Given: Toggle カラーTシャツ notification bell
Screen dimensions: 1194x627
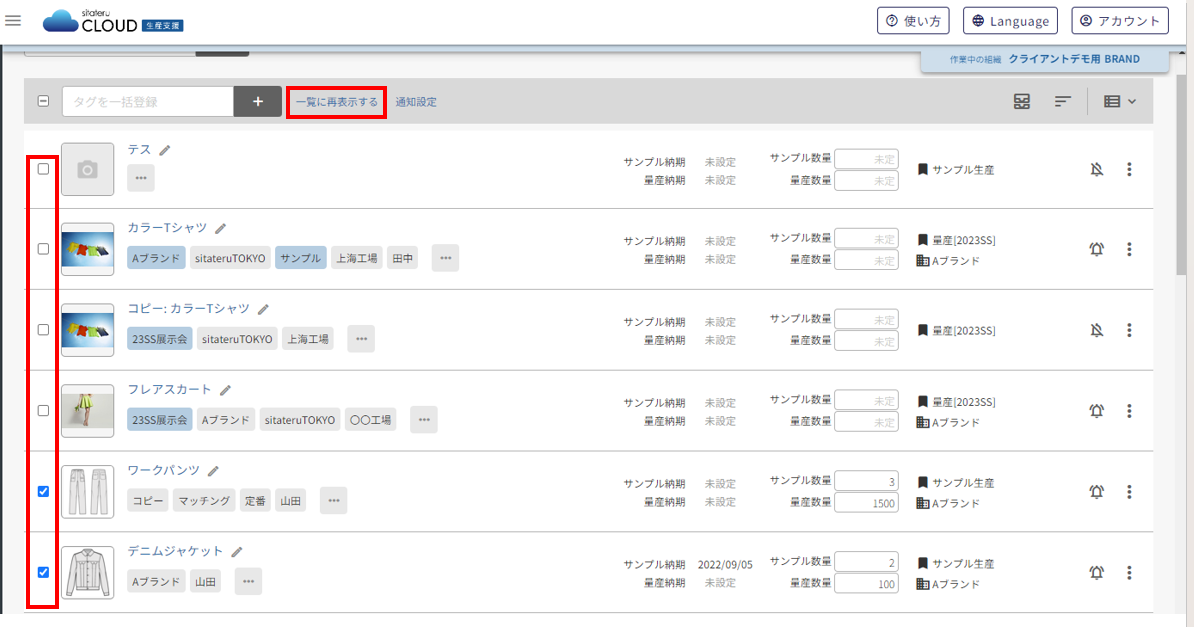Looking at the screenshot, I should [1097, 249].
